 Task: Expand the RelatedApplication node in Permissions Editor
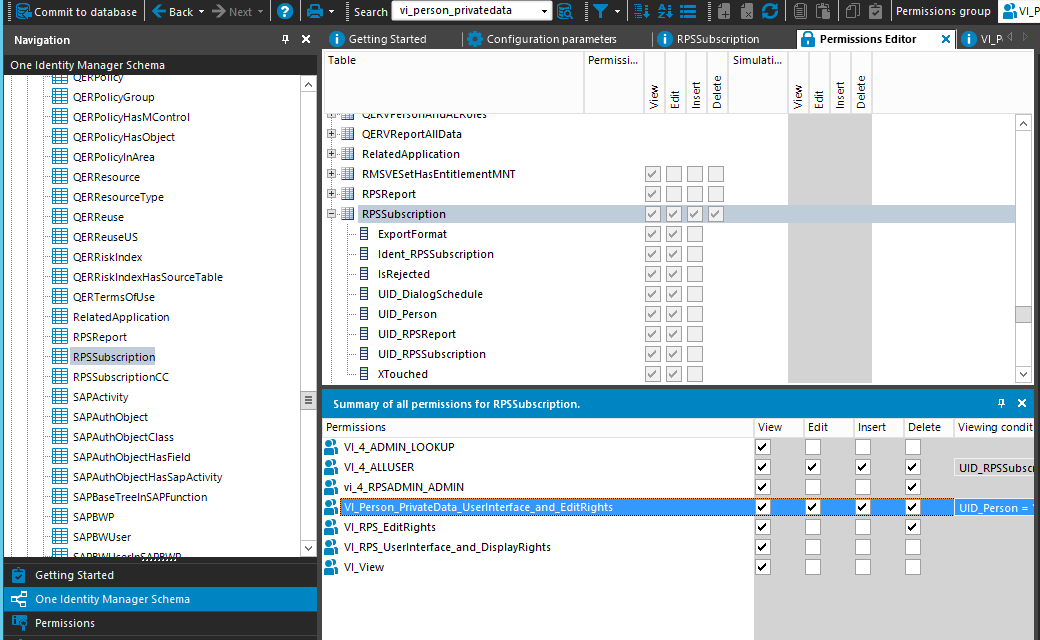tap(332, 154)
